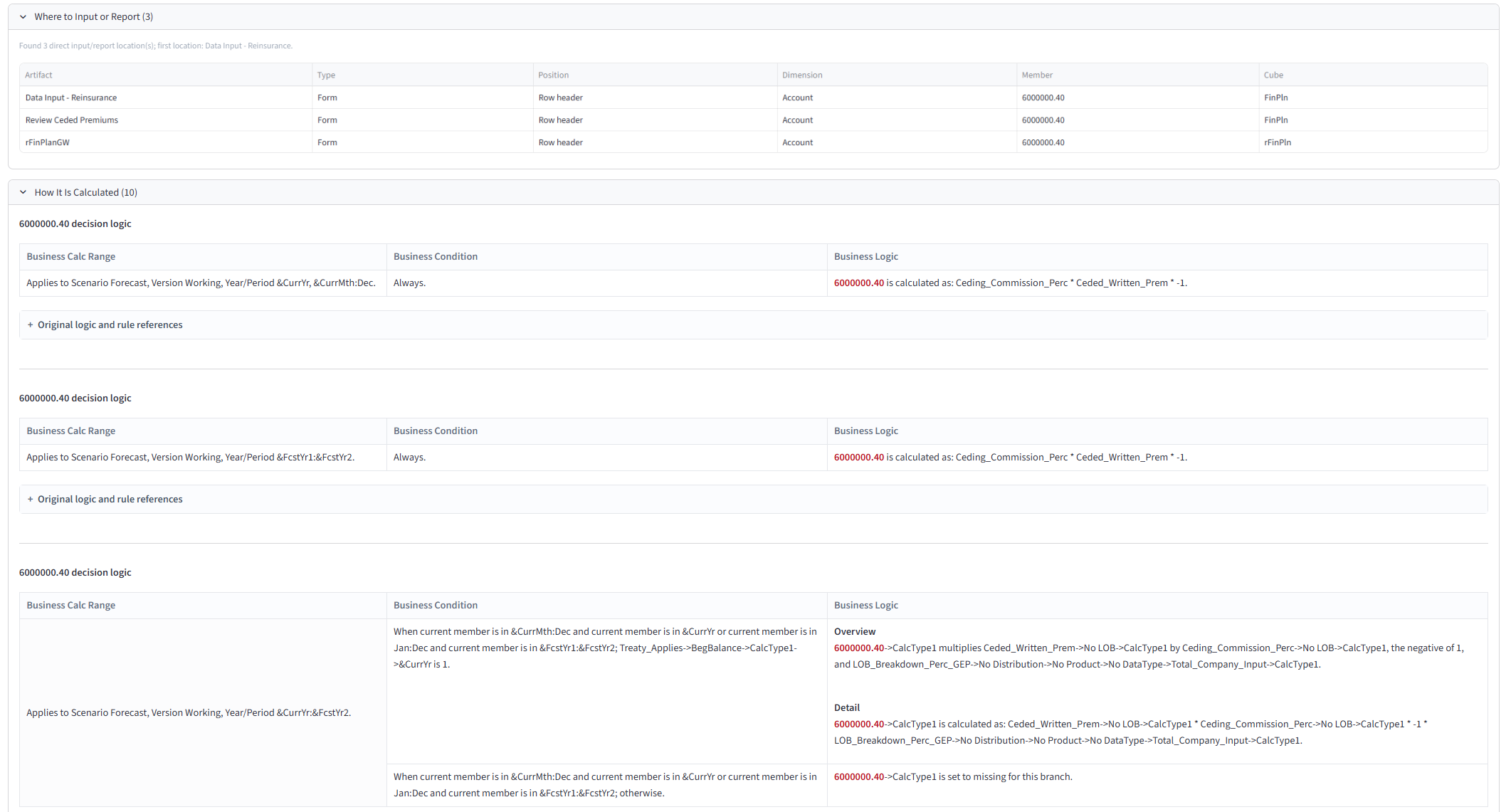Click the Type column header
1511x812 pixels.
click(x=326, y=75)
